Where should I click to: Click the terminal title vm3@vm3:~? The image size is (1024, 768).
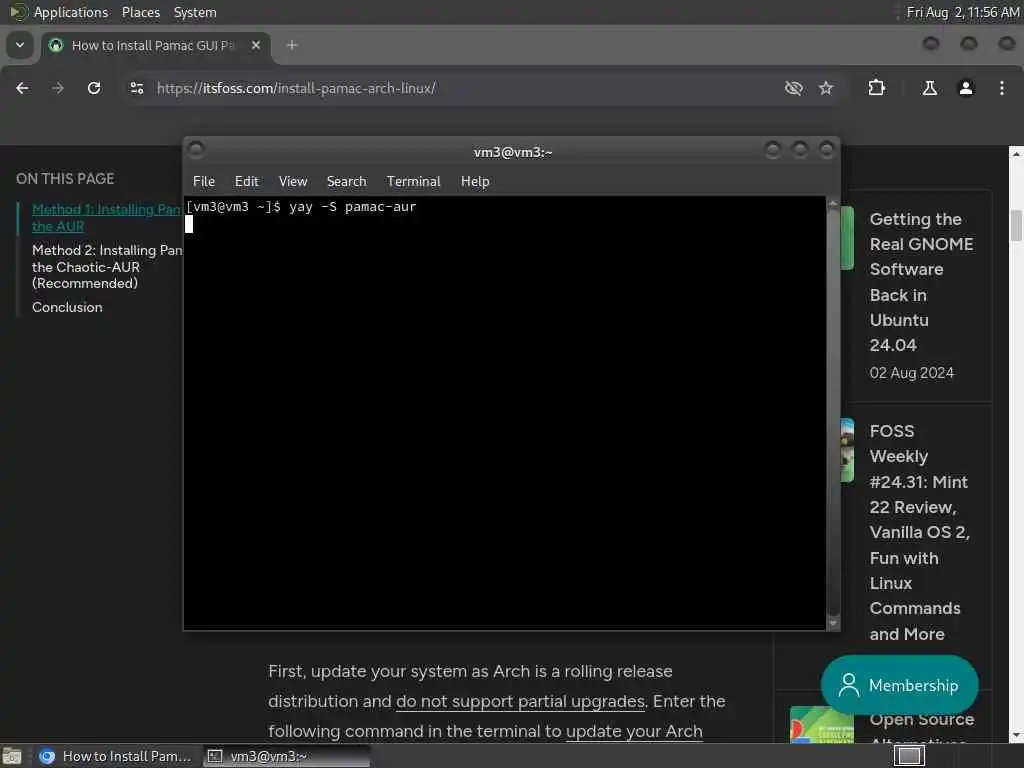(x=513, y=152)
